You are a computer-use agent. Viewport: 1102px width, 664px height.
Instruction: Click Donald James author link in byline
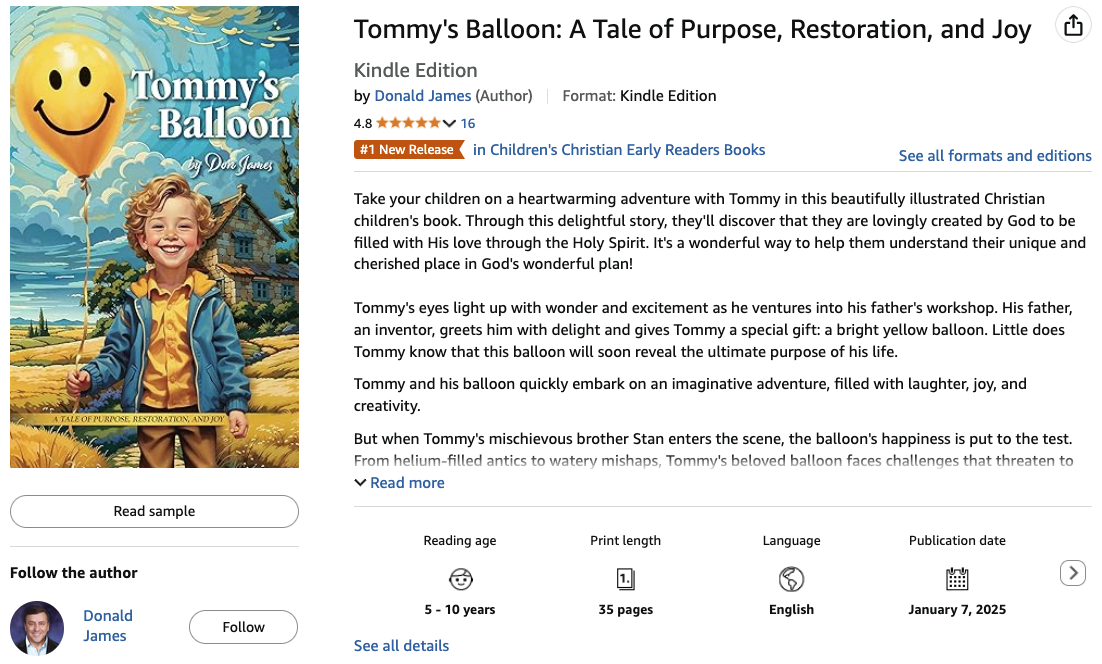[x=422, y=96]
